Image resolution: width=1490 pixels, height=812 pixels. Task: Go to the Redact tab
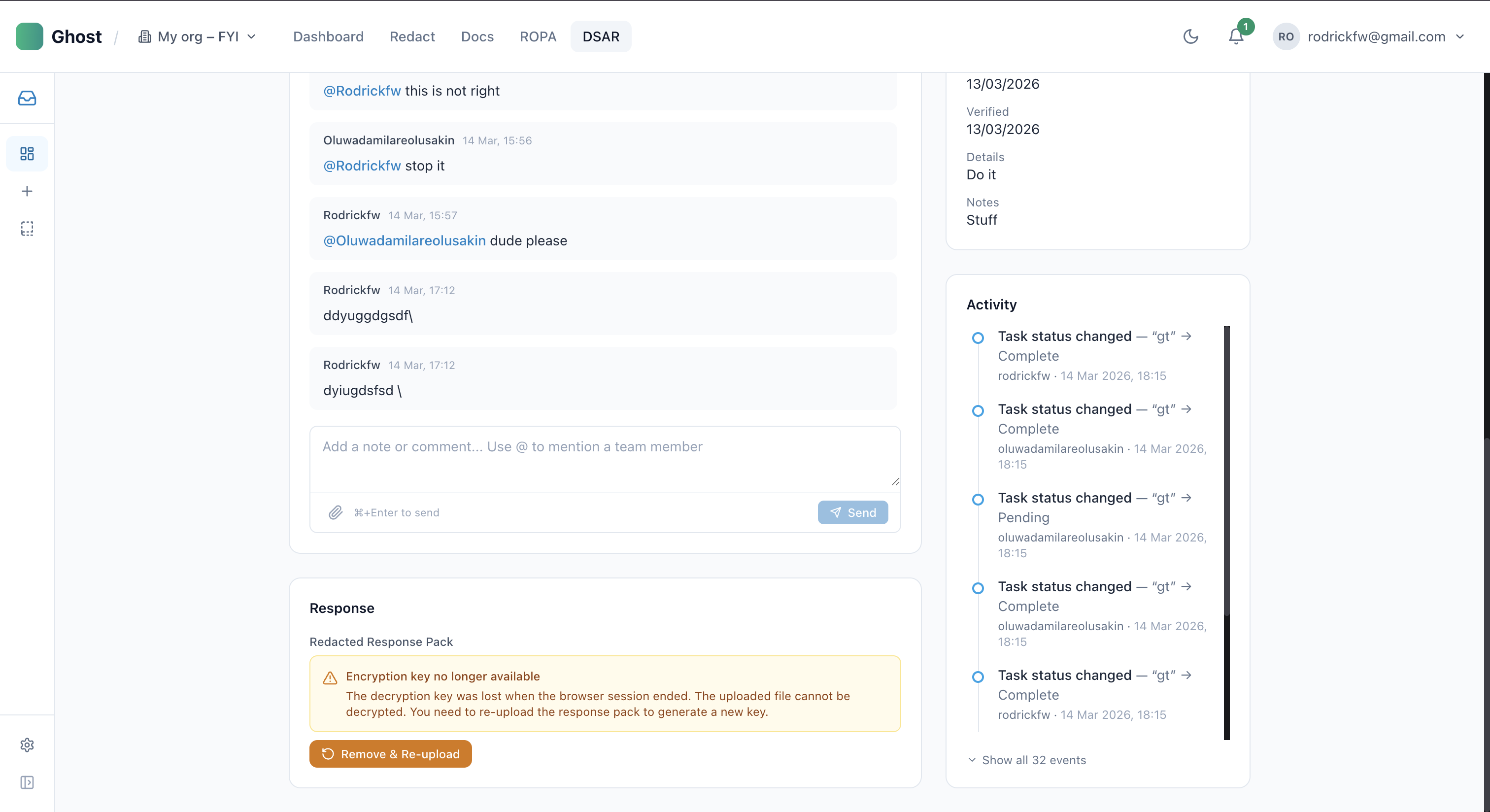412,36
